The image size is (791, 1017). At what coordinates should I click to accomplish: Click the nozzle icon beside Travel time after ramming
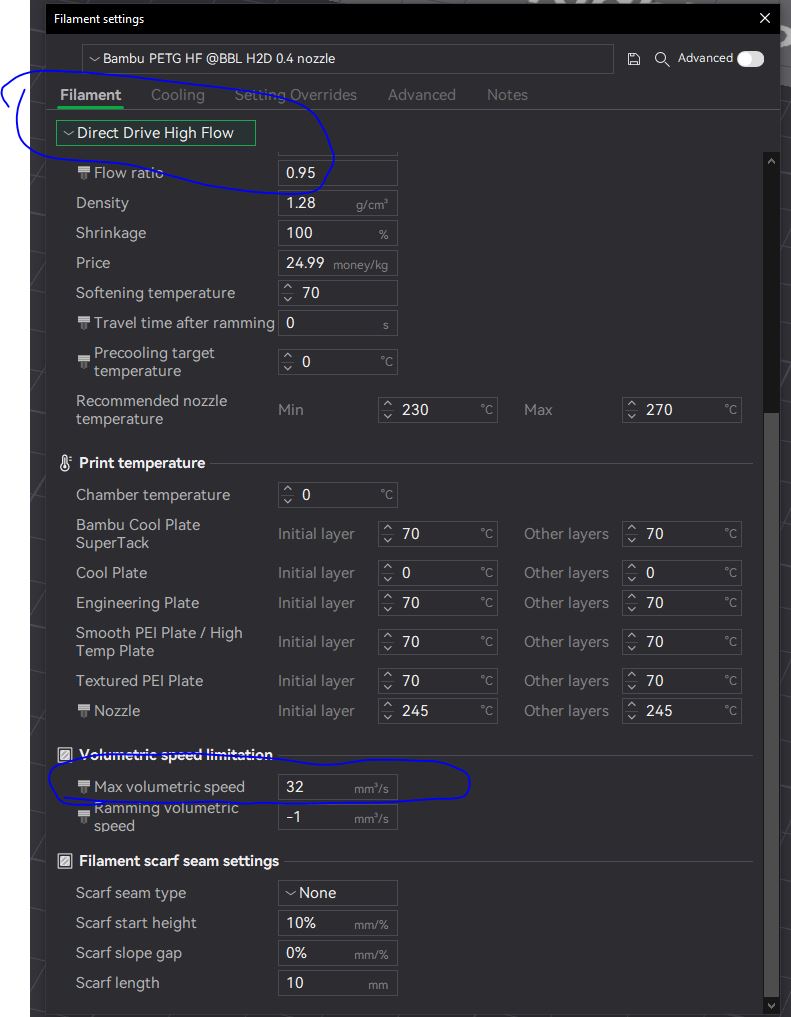84,323
